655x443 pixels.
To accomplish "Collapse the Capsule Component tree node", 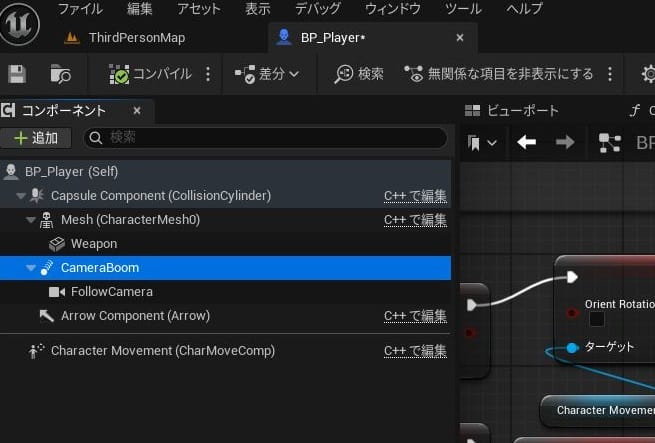I will [20, 196].
